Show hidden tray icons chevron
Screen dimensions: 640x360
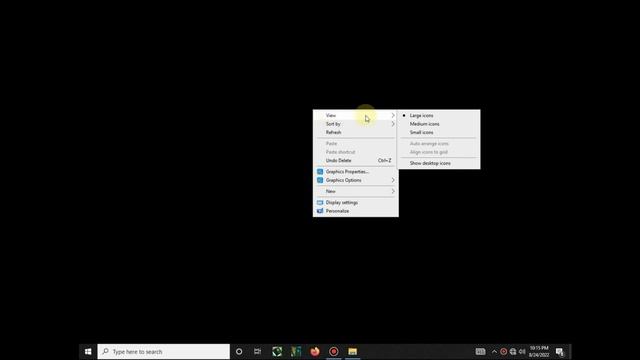pos(494,351)
